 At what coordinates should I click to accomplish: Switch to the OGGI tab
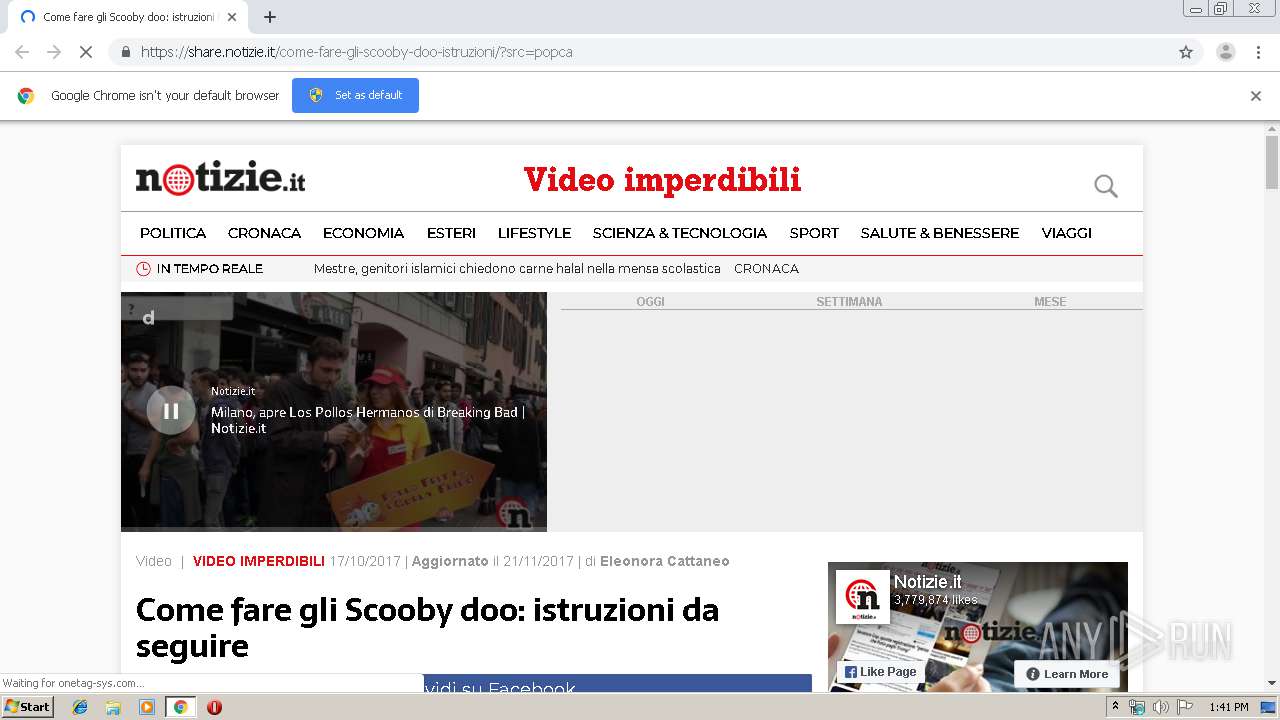click(650, 301)
